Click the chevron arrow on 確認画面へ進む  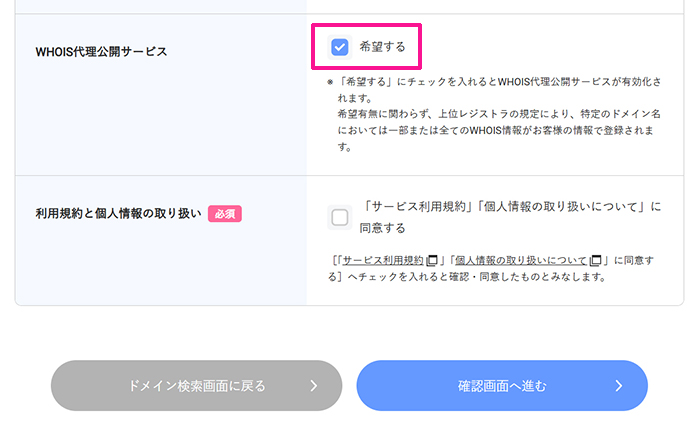[619, 386]
